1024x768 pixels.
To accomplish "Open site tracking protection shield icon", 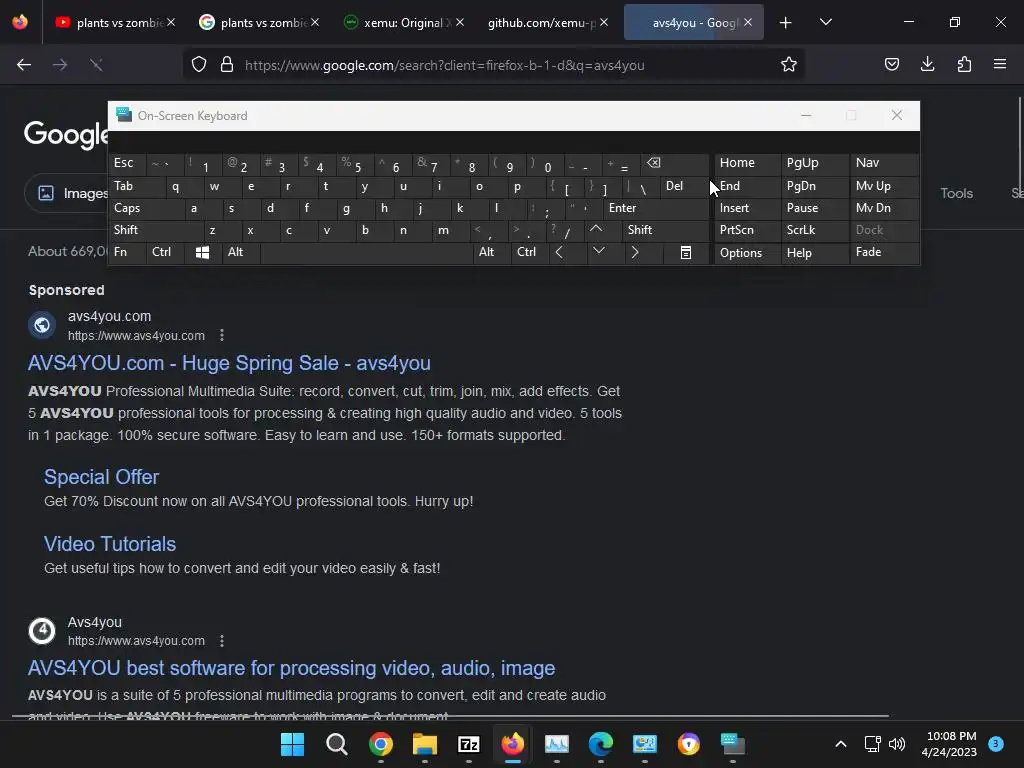I will [x=199, y=65].
